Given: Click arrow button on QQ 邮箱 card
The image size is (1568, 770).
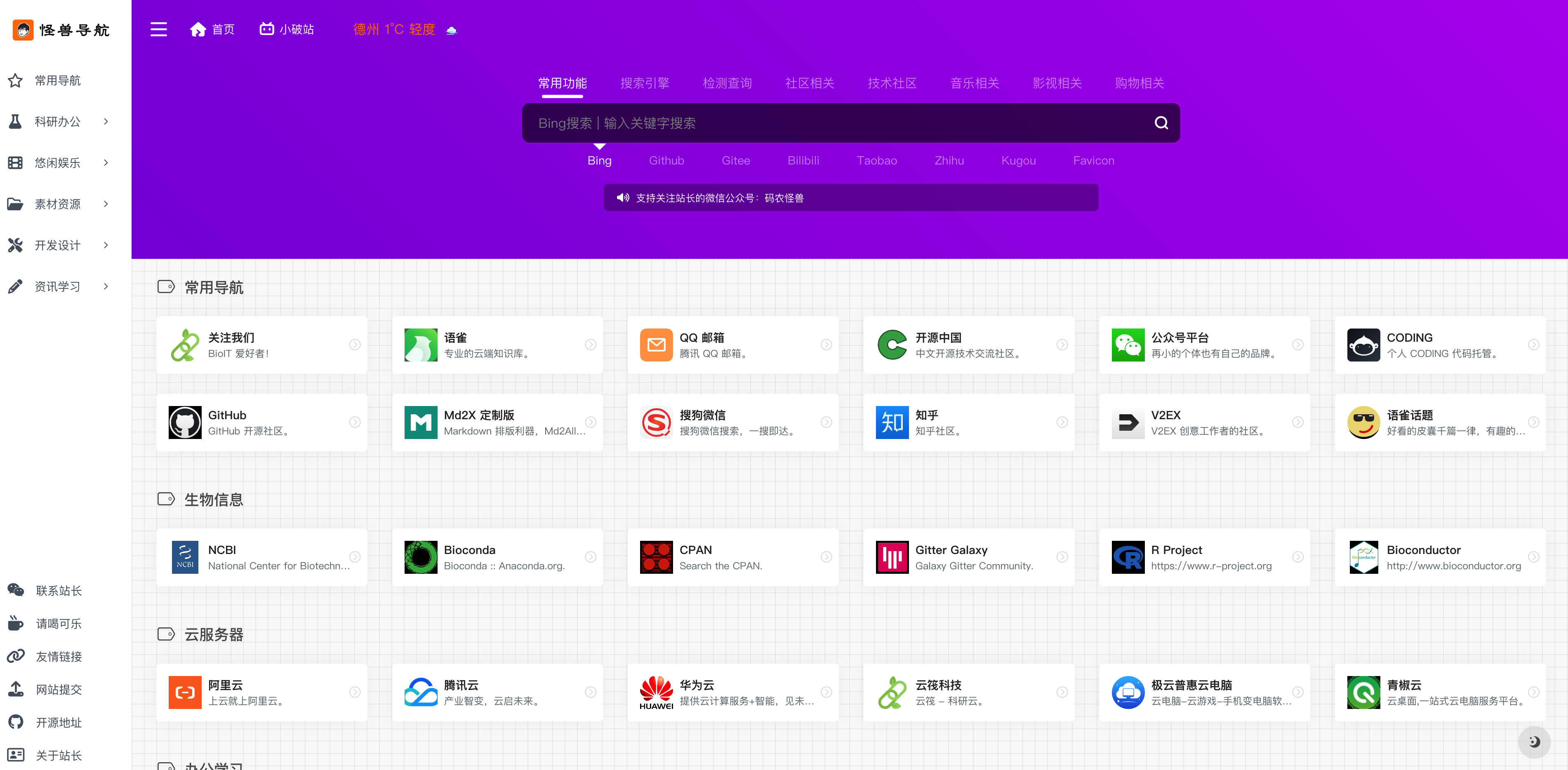Looking at the screenshot, I should tap(826, 345).
